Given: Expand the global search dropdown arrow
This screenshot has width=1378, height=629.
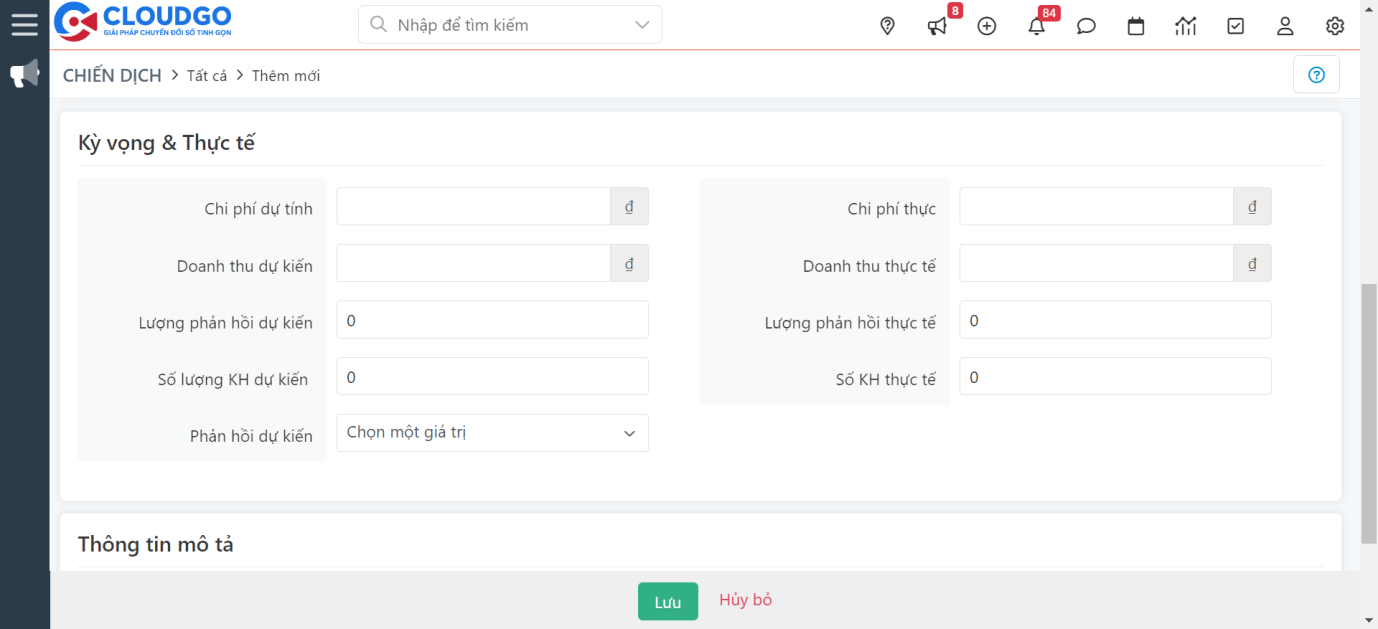Looking at the screenshot, I should [642, 25].
